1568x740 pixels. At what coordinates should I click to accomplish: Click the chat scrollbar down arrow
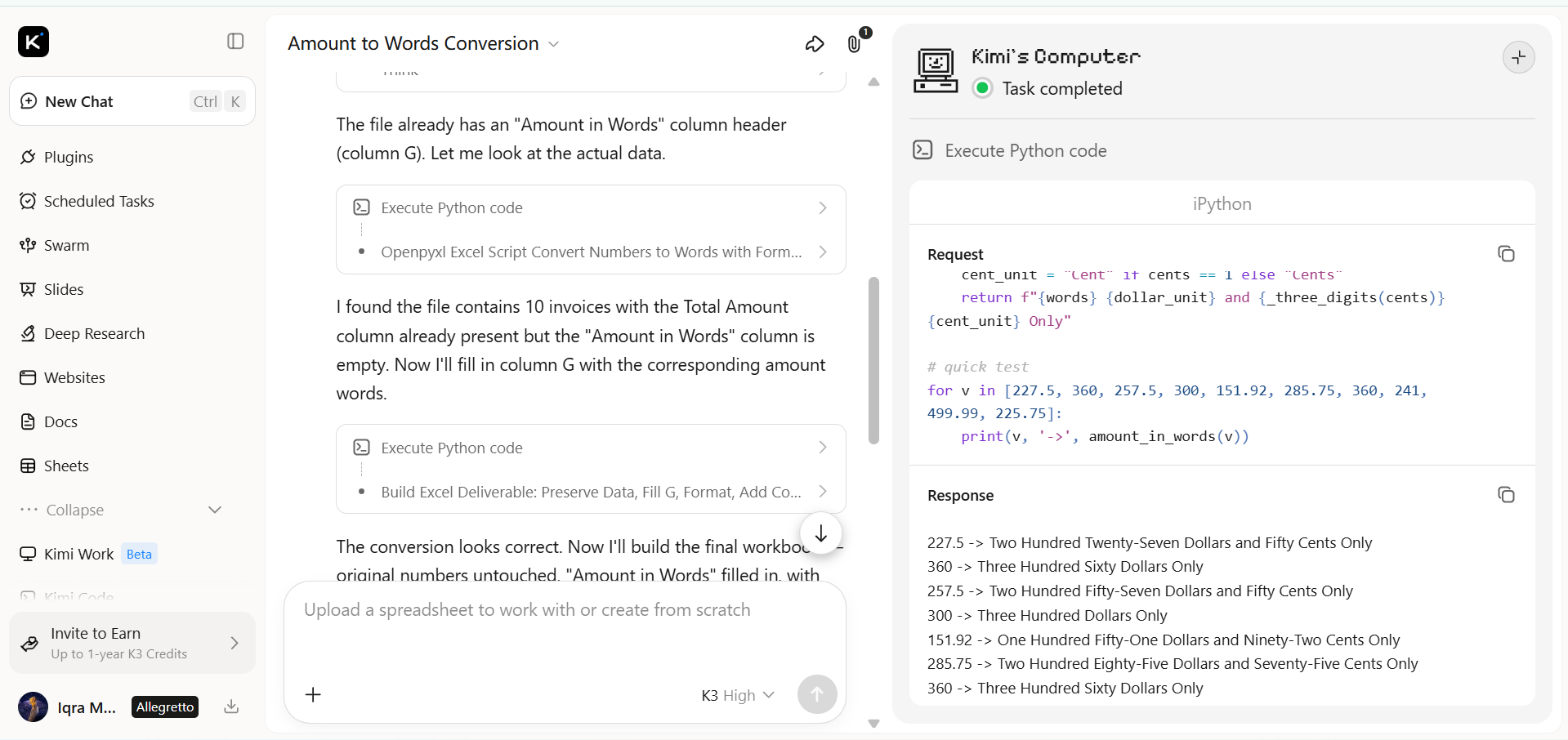click(x=873, y=724)
